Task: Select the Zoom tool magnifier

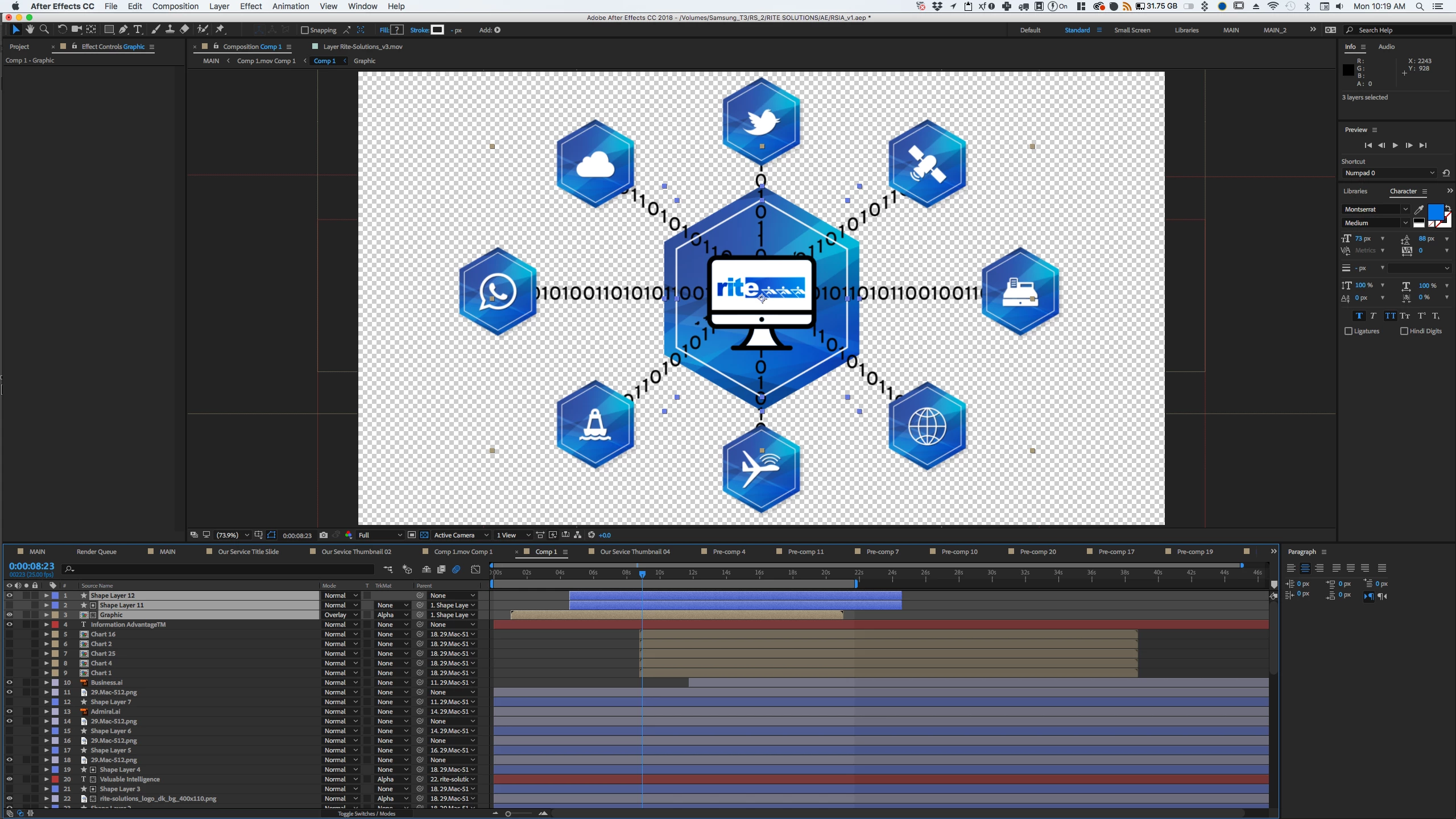Action: point(44,30)
